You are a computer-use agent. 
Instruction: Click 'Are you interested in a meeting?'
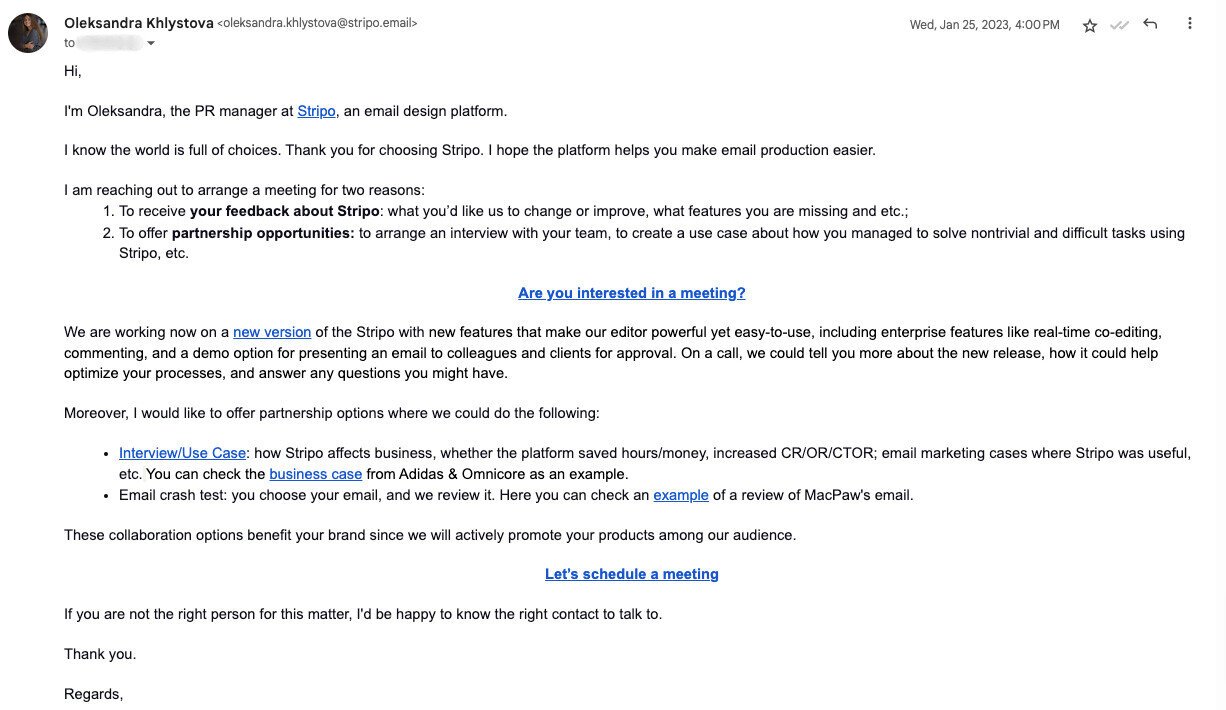[631, 292]
